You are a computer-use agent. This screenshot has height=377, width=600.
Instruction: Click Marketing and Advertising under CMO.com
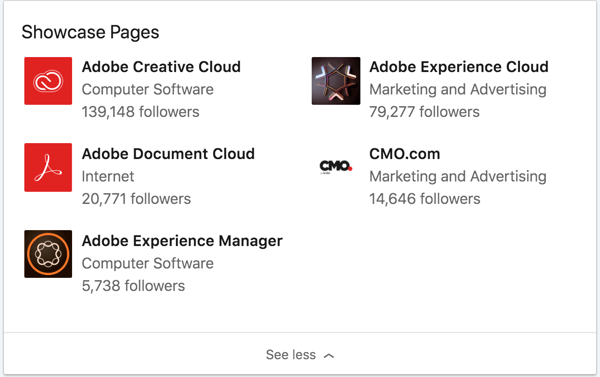click(458, 176)
